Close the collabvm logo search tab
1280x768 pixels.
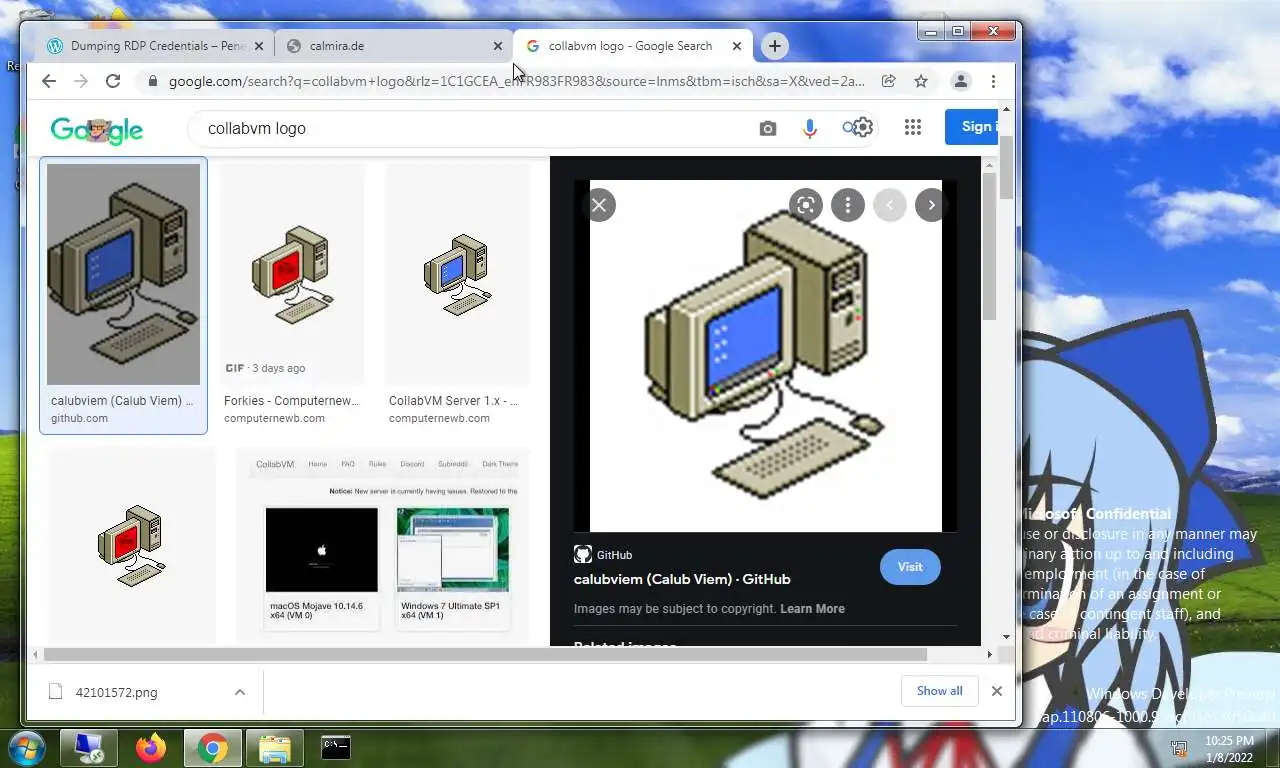(x=737, y=46)
